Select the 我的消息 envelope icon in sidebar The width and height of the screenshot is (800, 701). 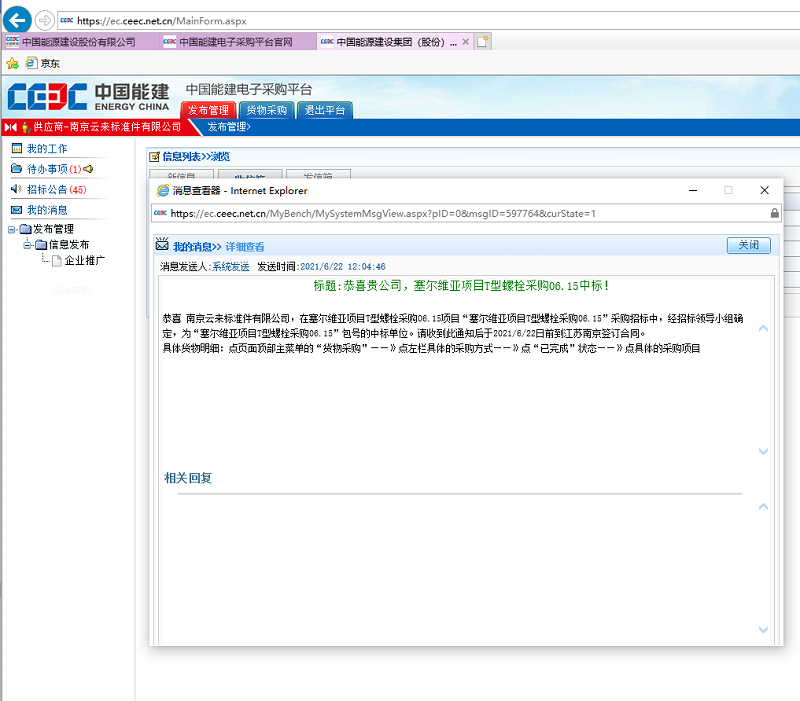point(16,210)
